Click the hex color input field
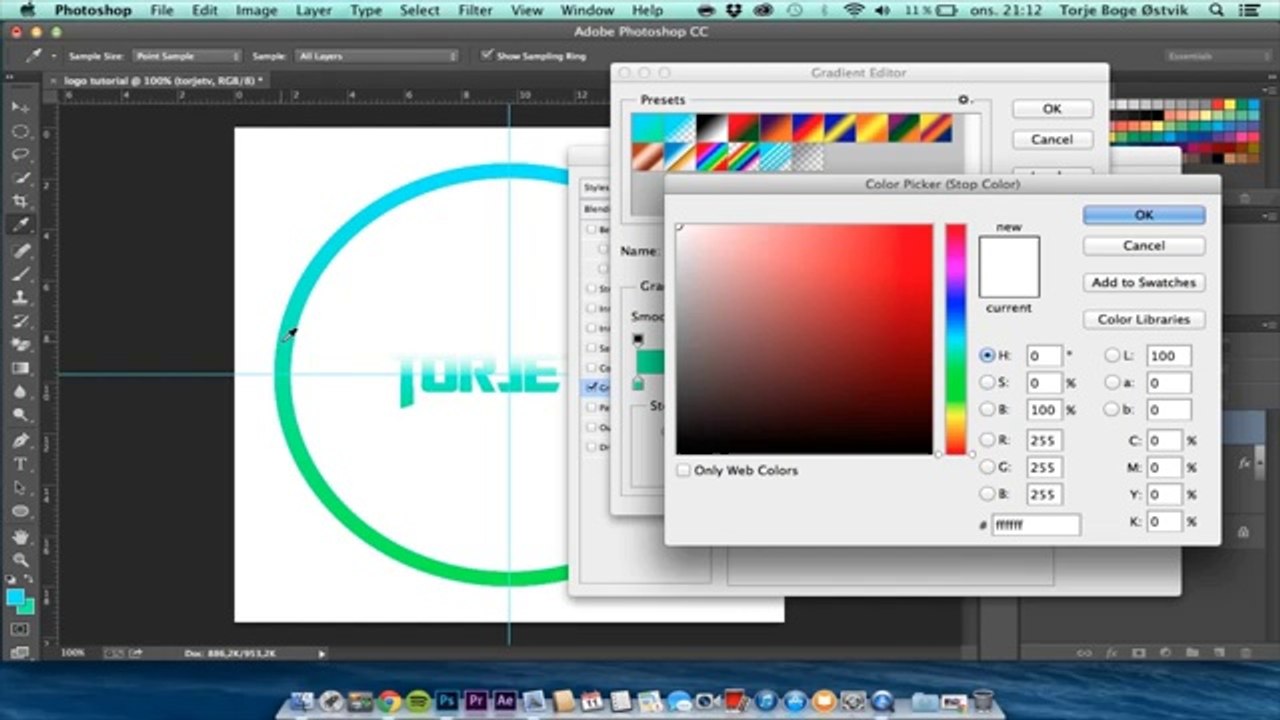This screenshot has height=720, width=1280. pyautogui.click(x=1035, y=524)
